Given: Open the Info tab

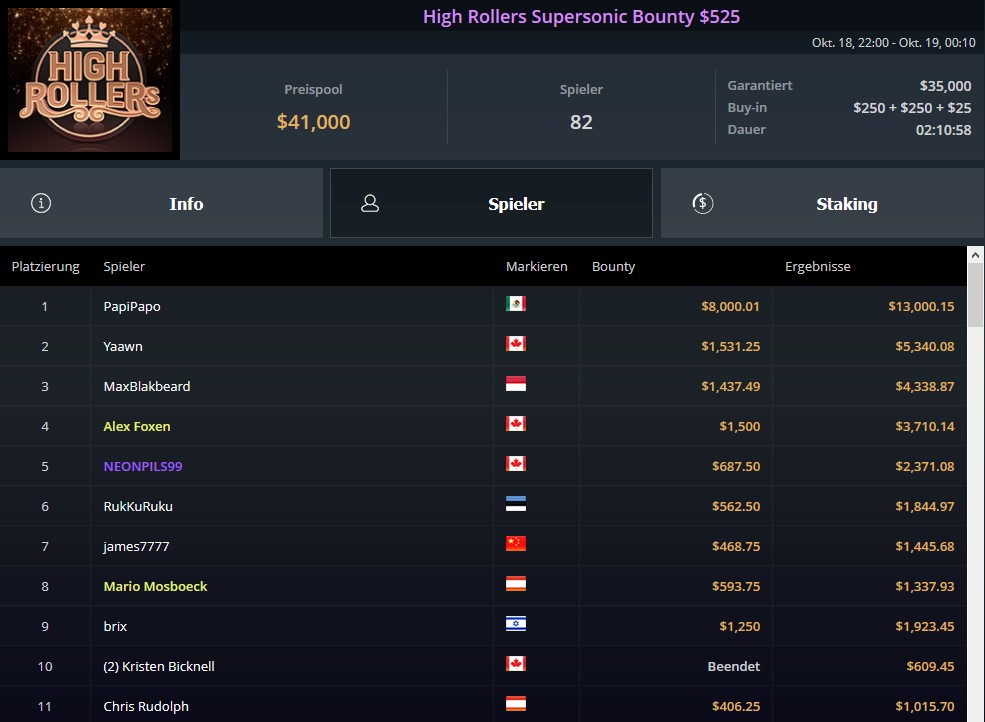Looking at the screenshot, I should (x=161, y=203).
